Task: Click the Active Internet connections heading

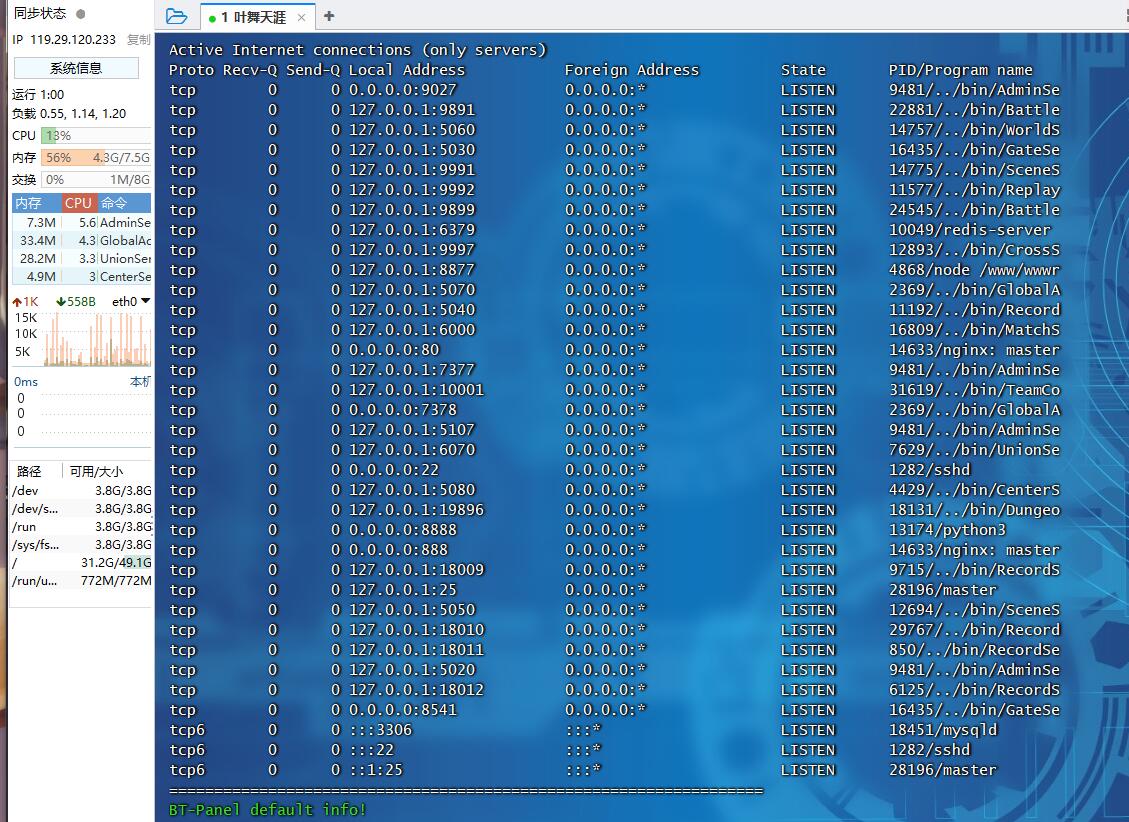Action: [x=358, y=50]
